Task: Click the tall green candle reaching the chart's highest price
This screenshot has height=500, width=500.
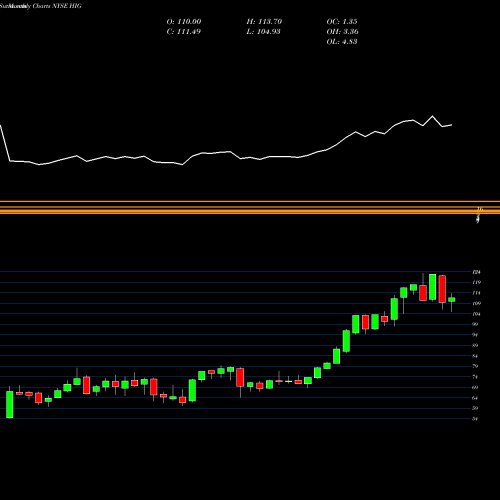Action: pos(433,287)
